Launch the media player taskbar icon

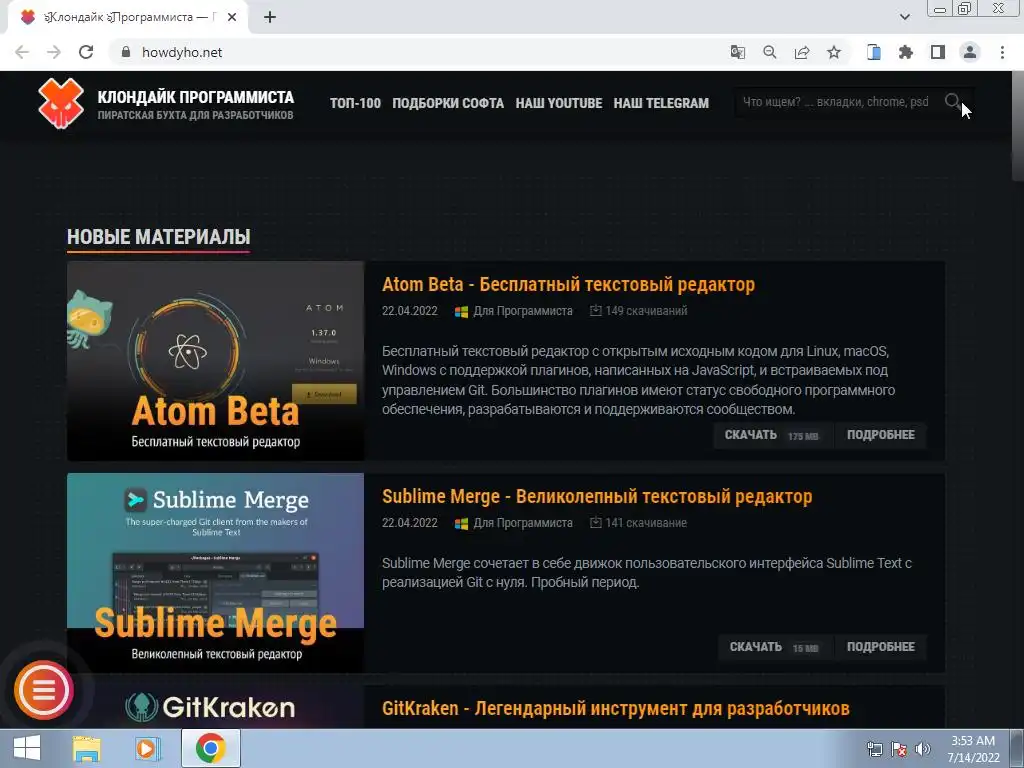coord(148,748)
